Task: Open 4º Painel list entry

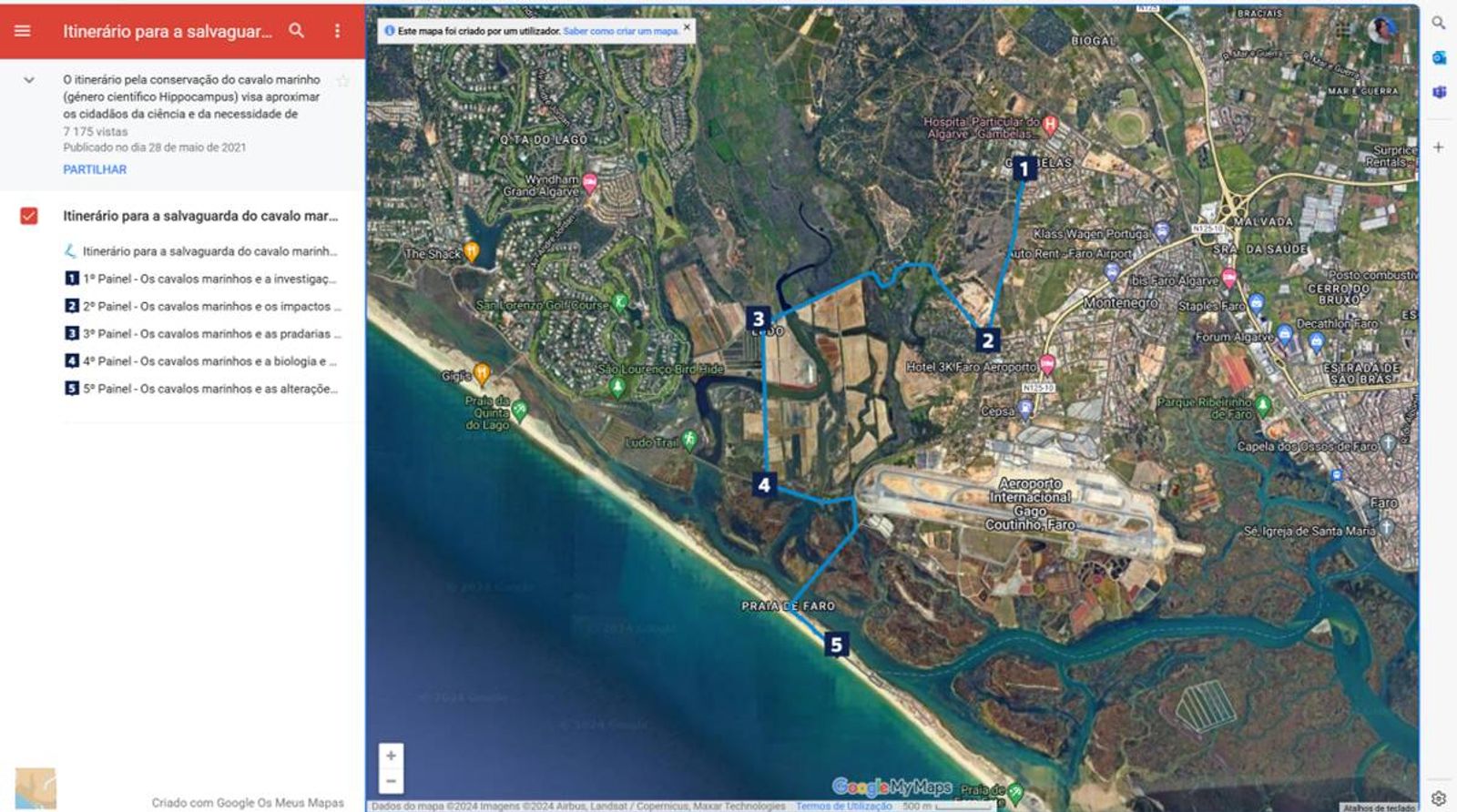Action: tap(200, 360)
